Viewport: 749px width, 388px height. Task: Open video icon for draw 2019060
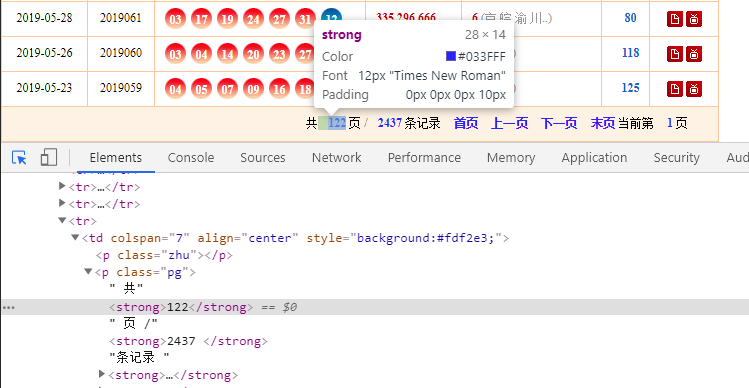694,54
